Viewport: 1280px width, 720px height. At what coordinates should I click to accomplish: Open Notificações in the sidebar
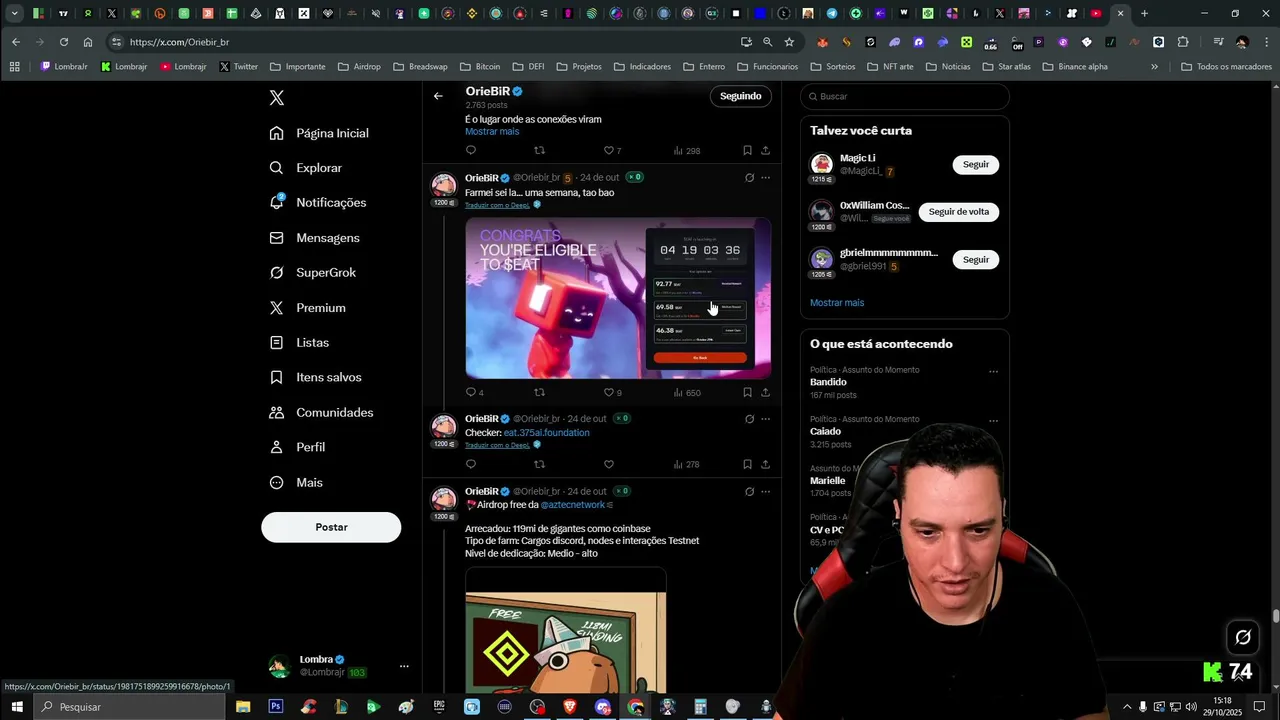318,202
